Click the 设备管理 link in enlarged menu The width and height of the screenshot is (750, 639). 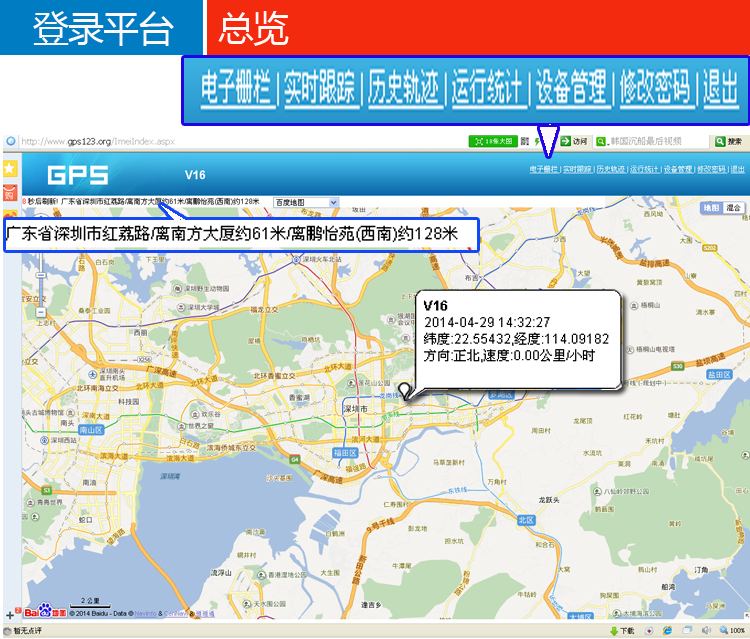[x=572, y=89]
